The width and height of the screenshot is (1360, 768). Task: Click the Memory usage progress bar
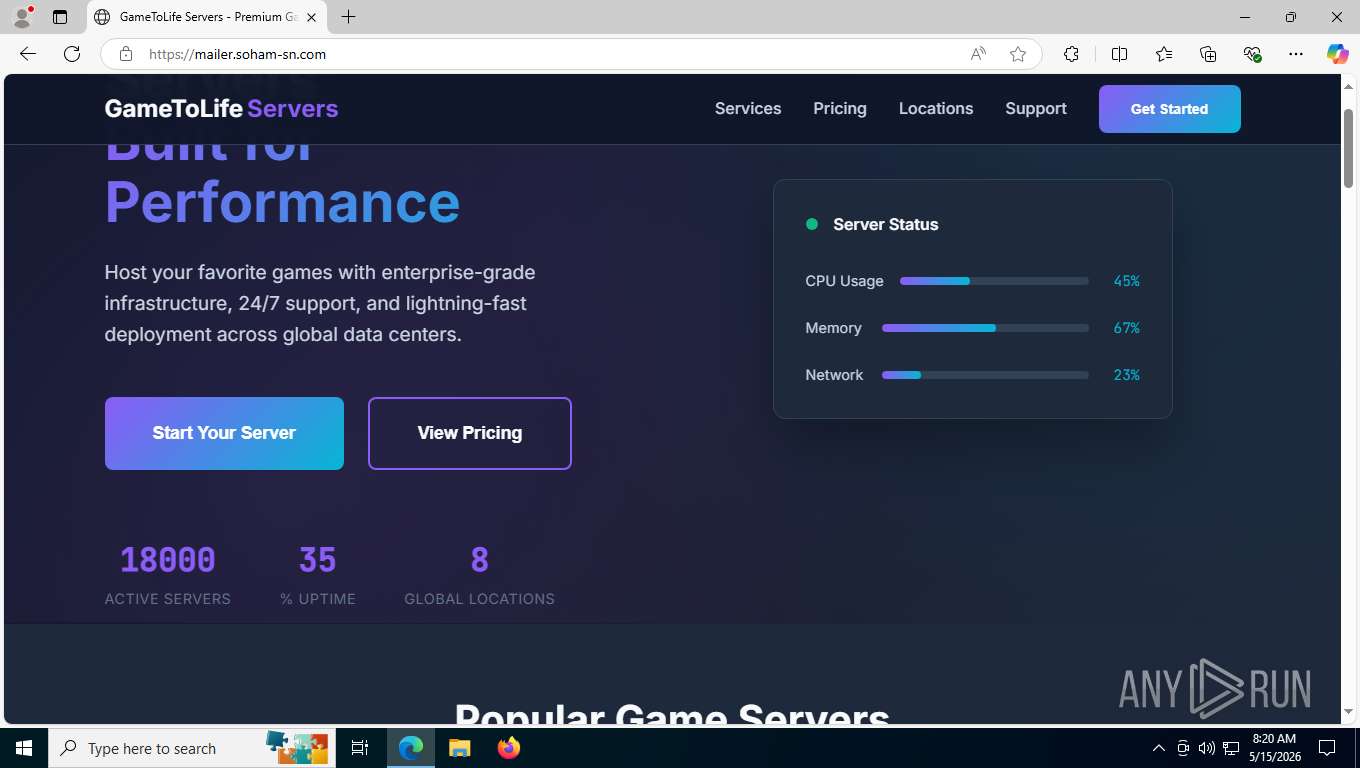(x=985, y=328)
